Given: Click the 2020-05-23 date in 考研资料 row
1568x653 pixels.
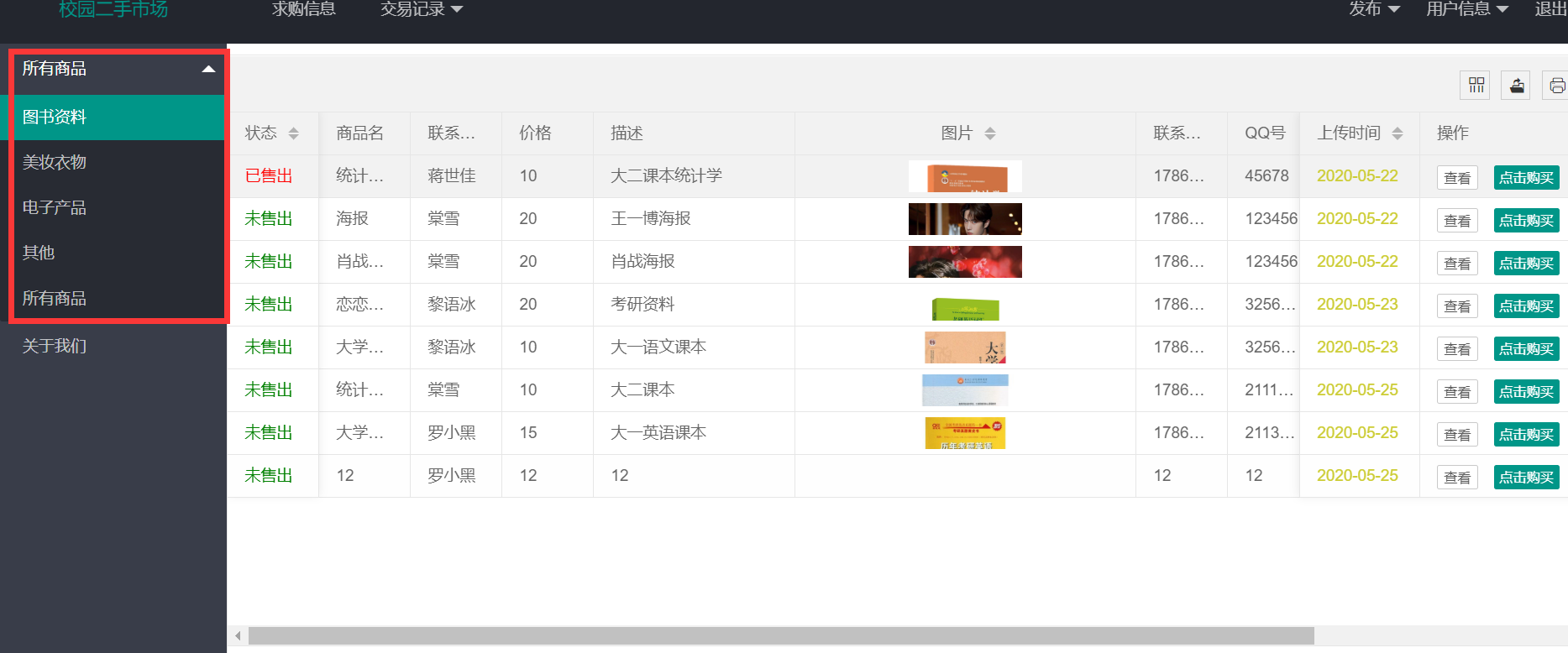Looking at the screenshot, I should [x=1357, y=305].
